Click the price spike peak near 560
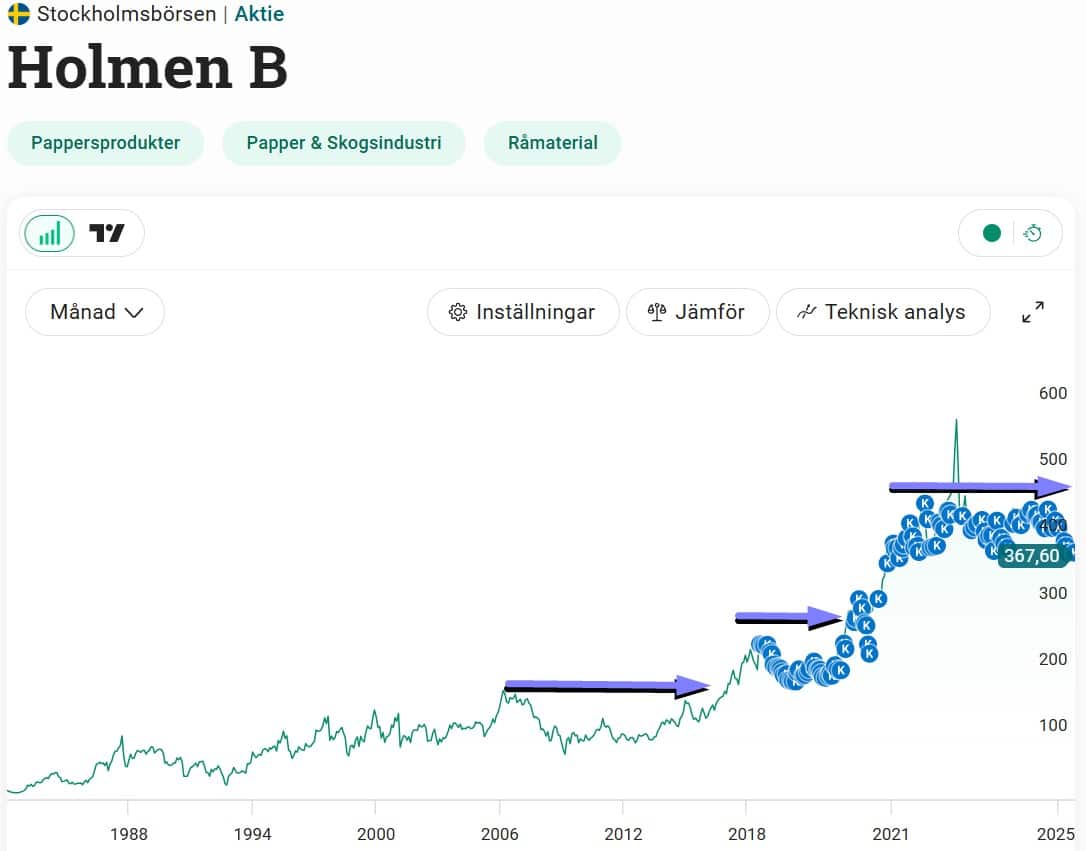Viewport: 1086px width, 851px height. pyautogui.click(x=956, y=421)
